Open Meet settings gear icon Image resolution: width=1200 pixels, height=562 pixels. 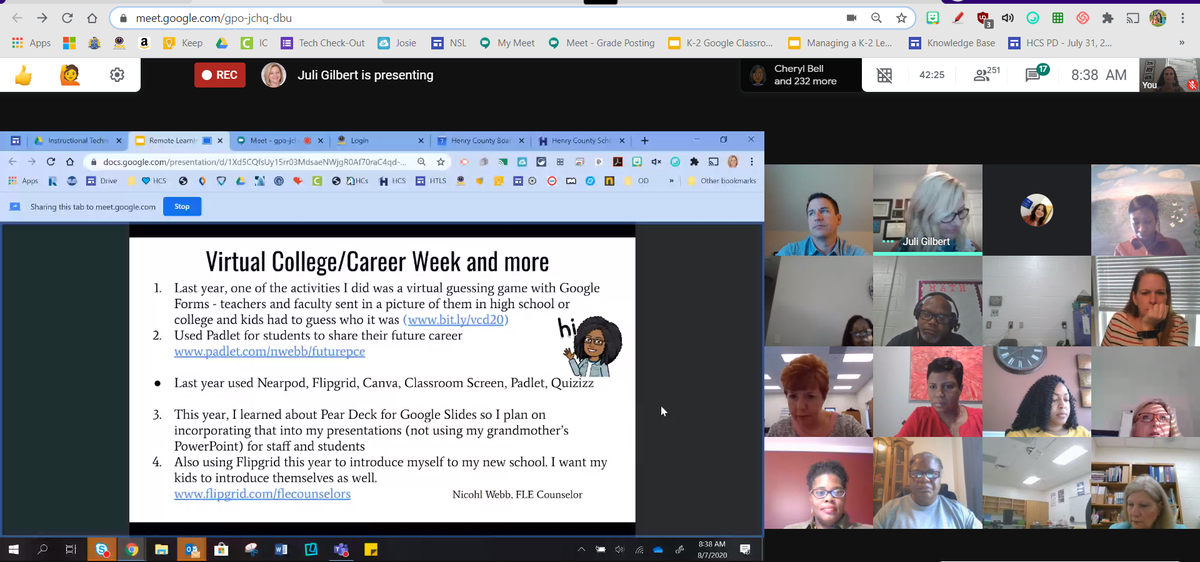[117, 75]
